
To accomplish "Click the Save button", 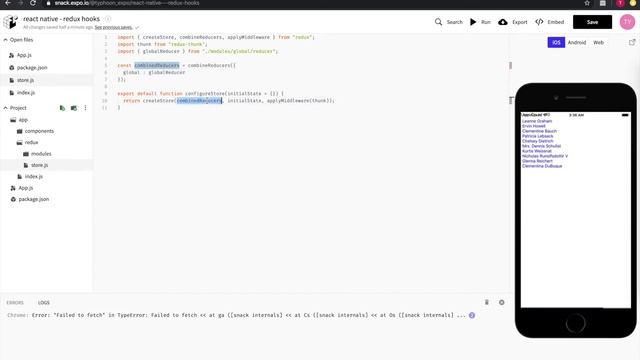I will [x=592, y=22].
